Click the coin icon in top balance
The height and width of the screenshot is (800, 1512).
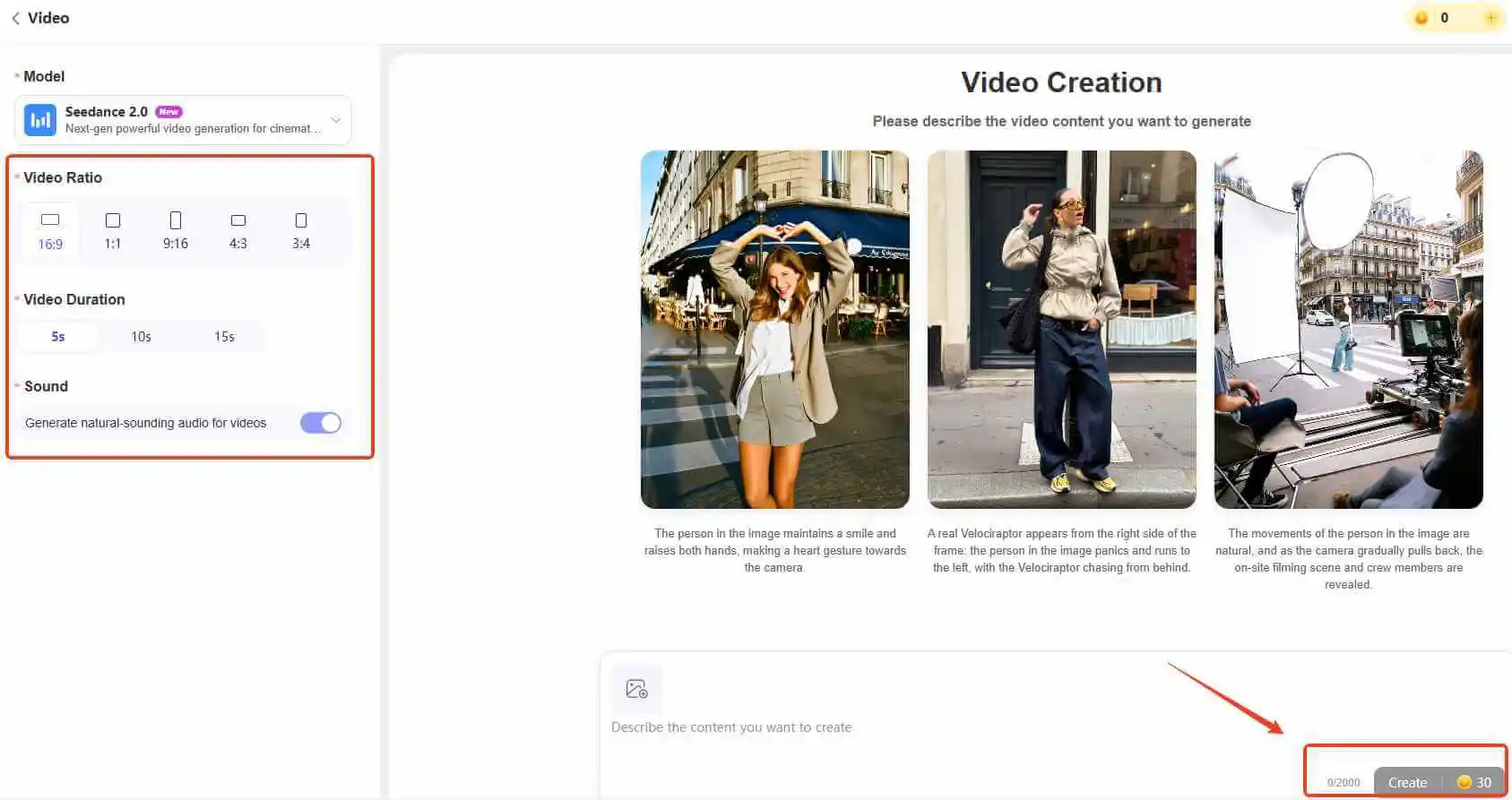pyautogui.click(x=1421, y=18)
